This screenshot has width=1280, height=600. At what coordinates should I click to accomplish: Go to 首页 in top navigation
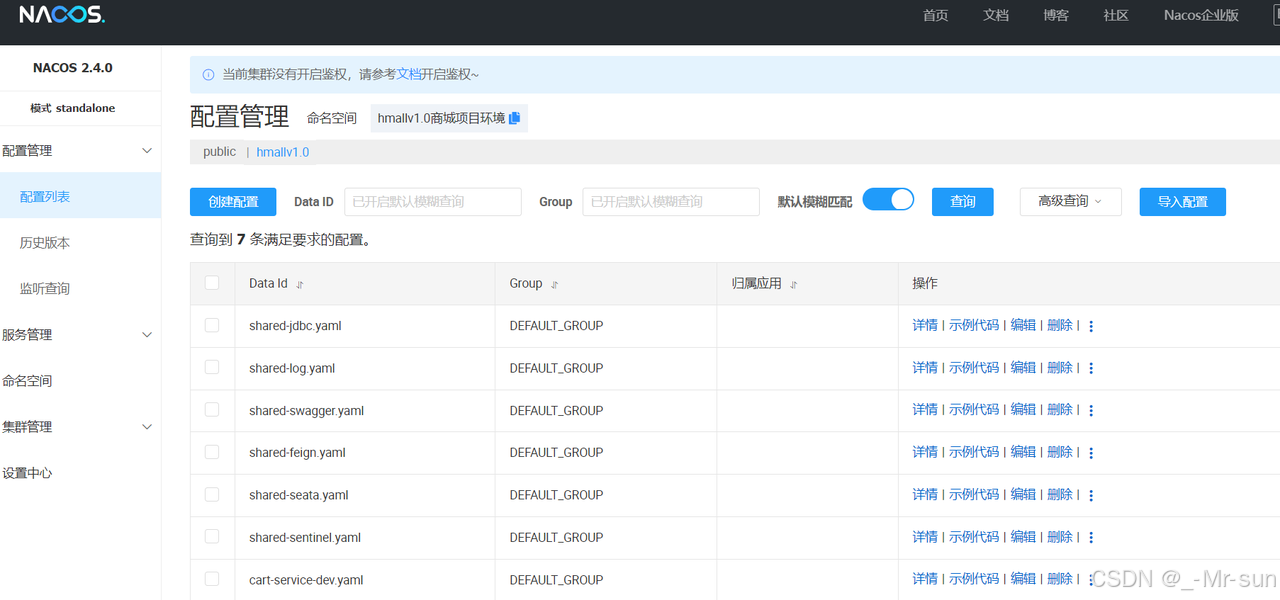936,15
